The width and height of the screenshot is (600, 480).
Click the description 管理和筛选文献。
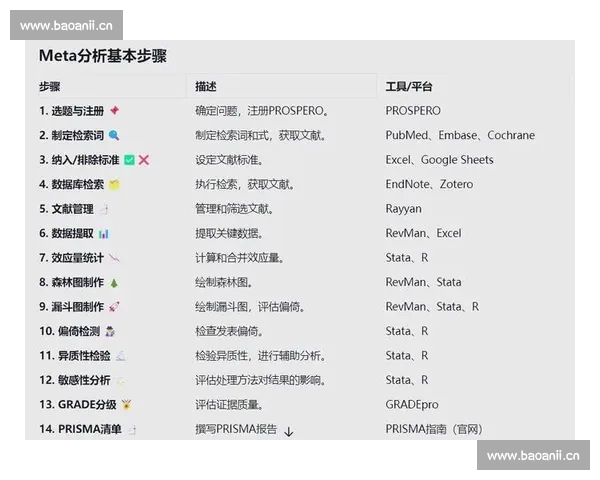point(234,209)
